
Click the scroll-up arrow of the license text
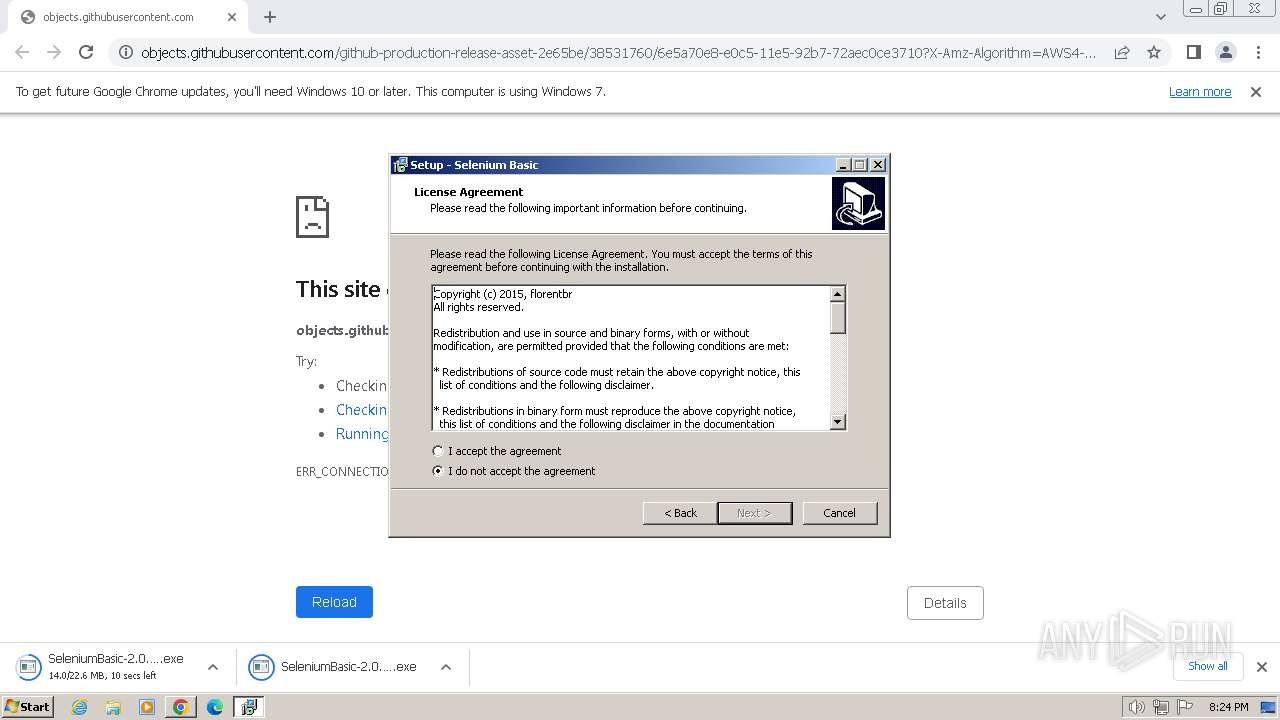838,294
